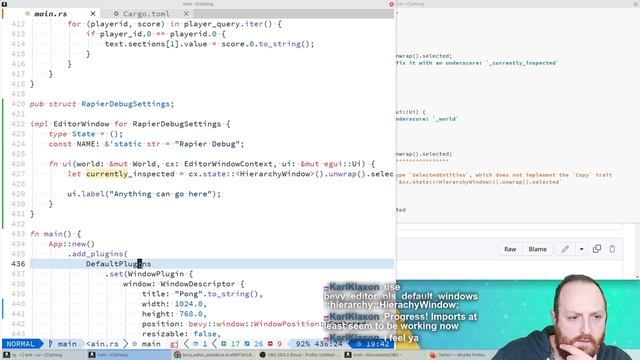The height and width of the screenshot is (360, 640).
Task: Click the pencil edit file icon
Action: click(565, 249)
